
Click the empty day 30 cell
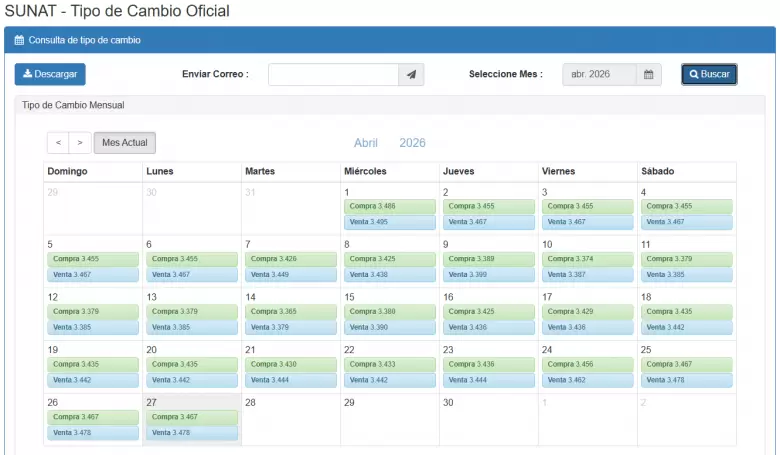click(488, 420)
